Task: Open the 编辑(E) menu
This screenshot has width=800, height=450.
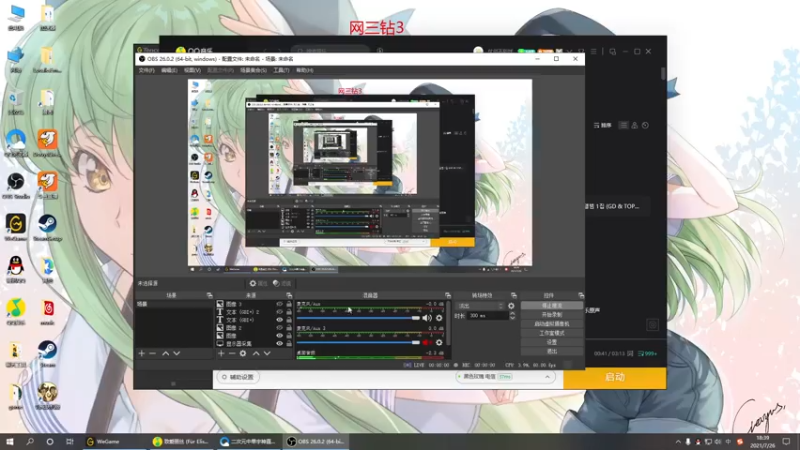Action: (169, 70)
